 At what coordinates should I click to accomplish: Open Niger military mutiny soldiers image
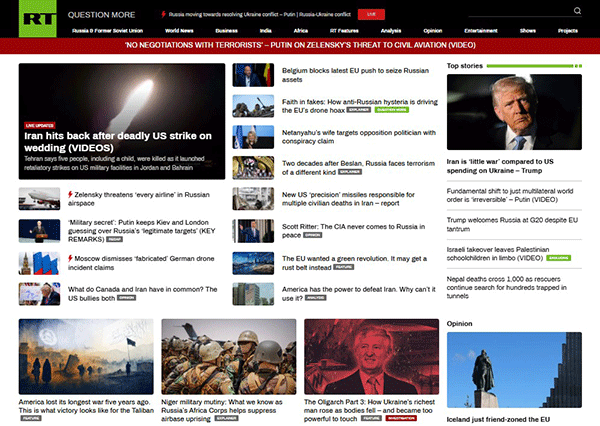229,356
